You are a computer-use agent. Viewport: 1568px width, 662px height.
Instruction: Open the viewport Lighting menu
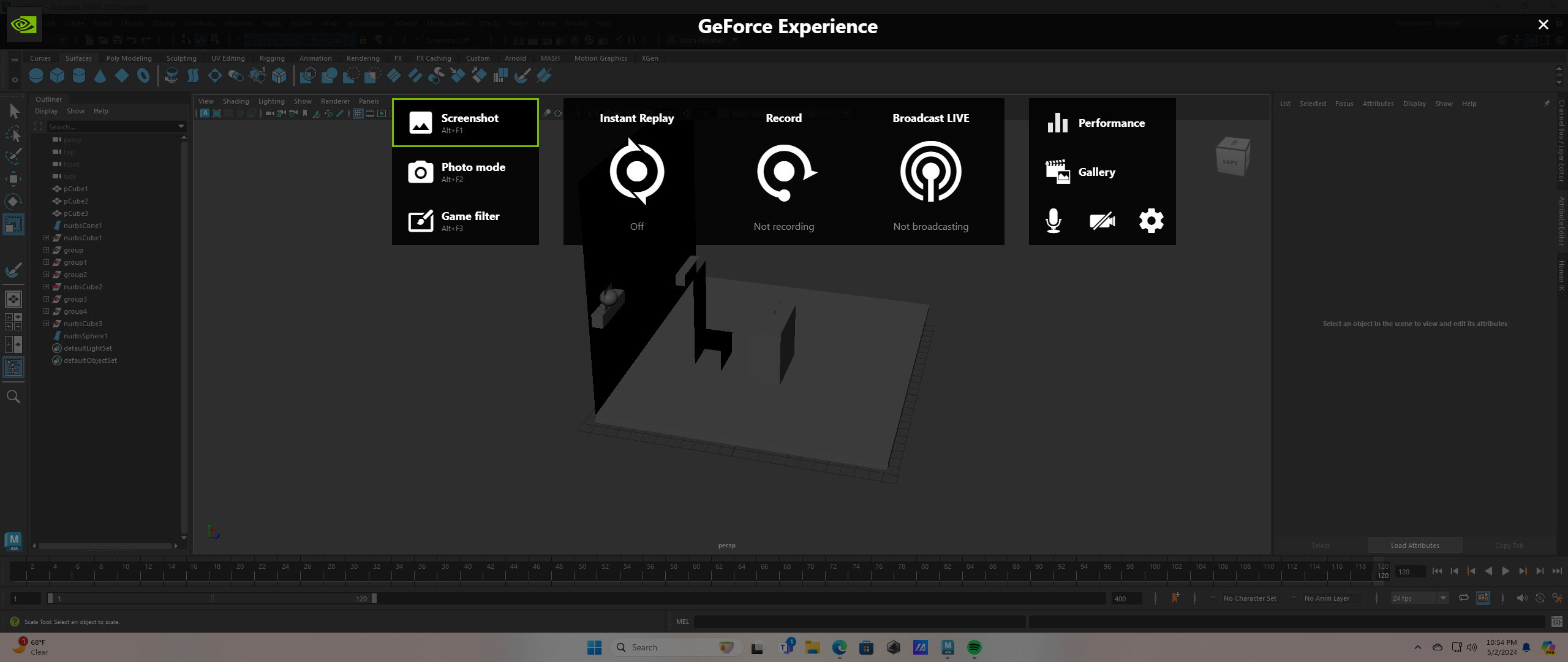(271, 101)
